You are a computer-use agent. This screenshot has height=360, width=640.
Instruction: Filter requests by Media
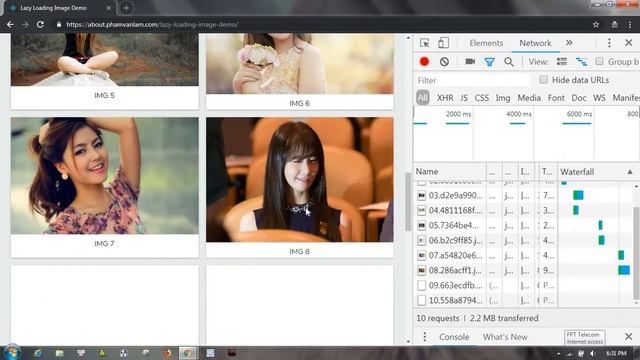click(x=529, y=98)
